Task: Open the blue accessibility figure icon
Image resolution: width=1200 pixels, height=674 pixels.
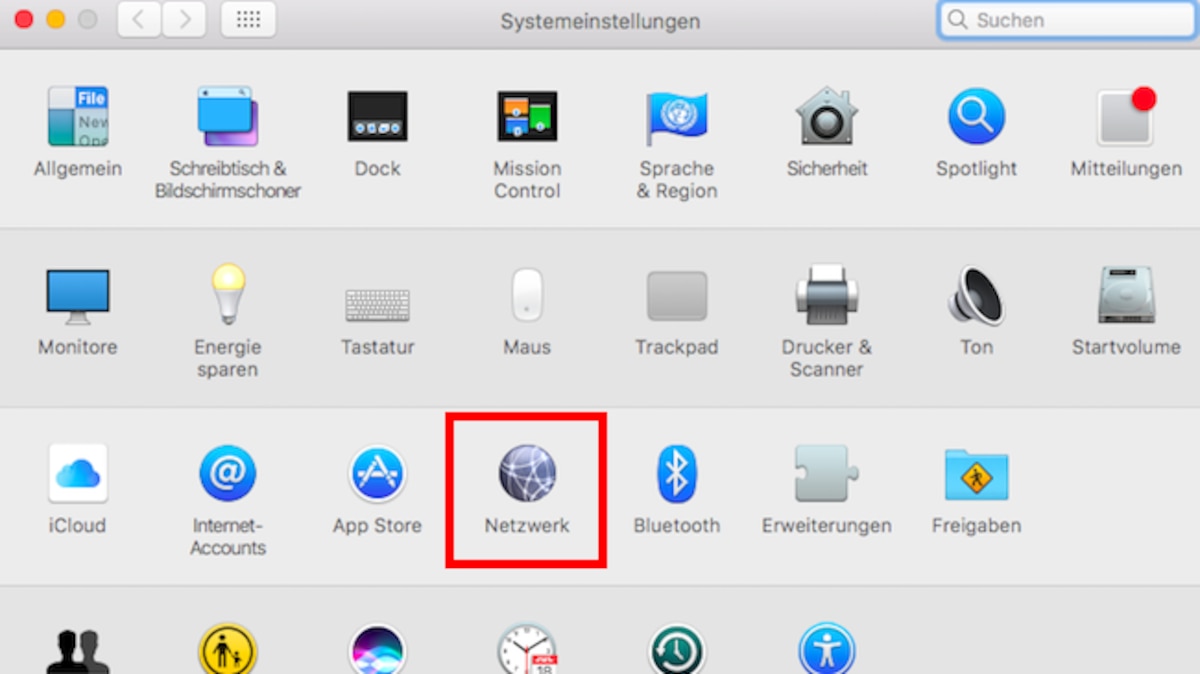Action: (x=826, y=649)
